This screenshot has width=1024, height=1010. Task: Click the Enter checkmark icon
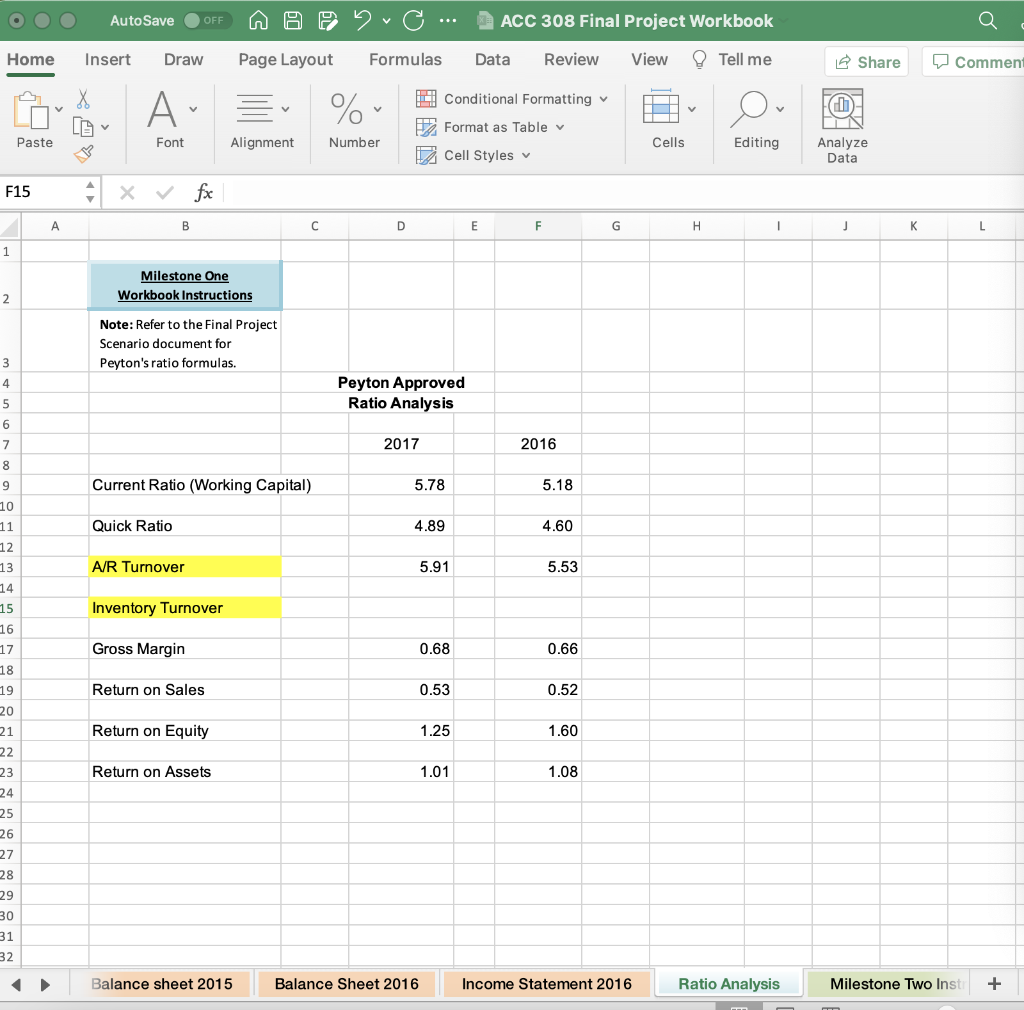coord(165,193)
